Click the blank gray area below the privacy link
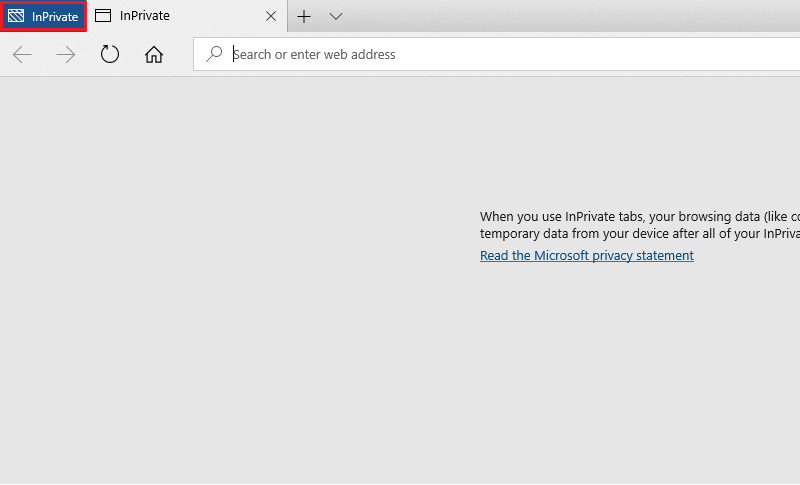800x485 pixels. coord(586,360)
